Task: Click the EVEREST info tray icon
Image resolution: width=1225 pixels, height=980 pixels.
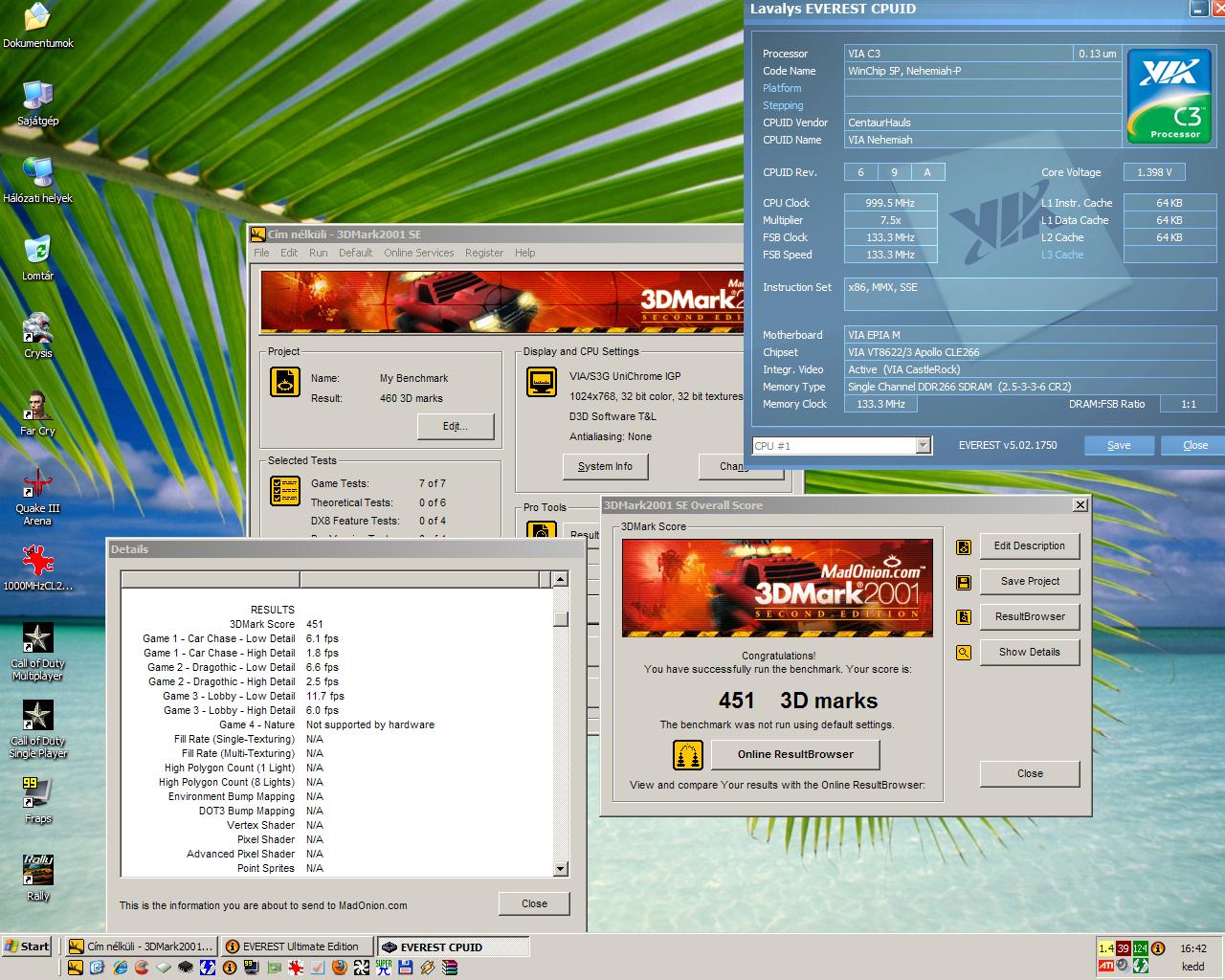Action: (x=1158, y=948)
